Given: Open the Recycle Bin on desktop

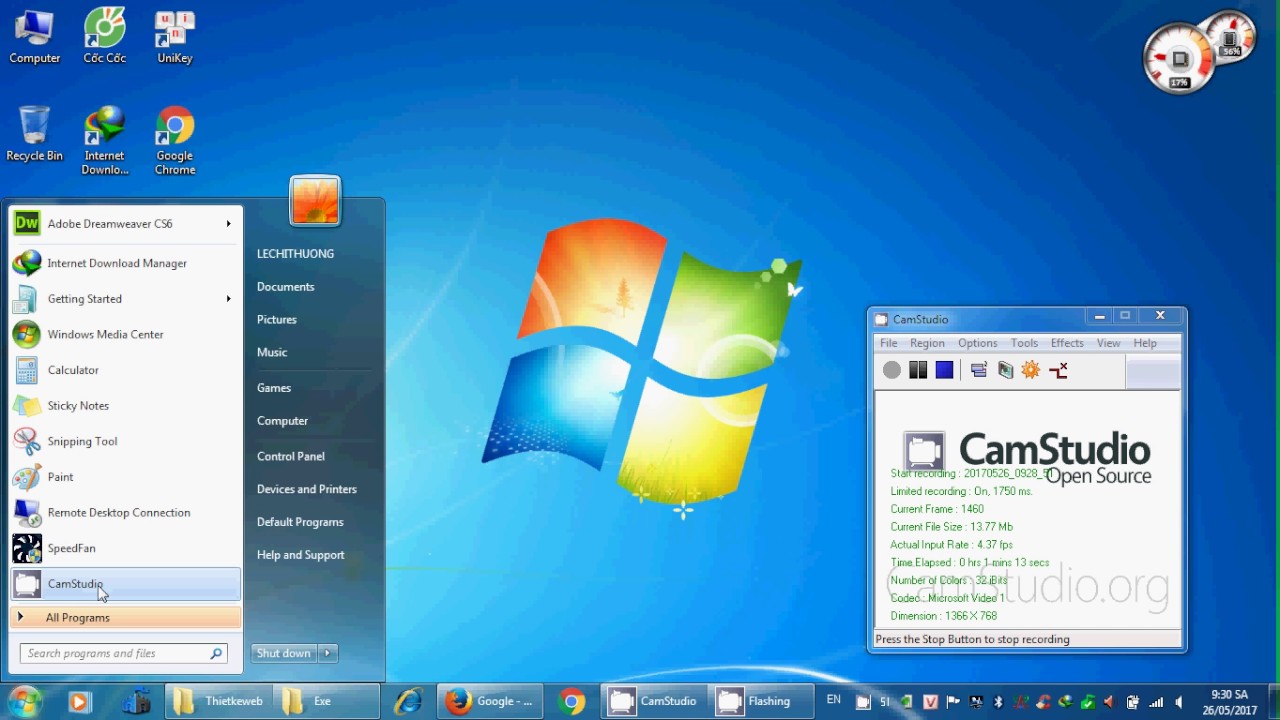Looking at the screenshot, I should tap(35, 134).
